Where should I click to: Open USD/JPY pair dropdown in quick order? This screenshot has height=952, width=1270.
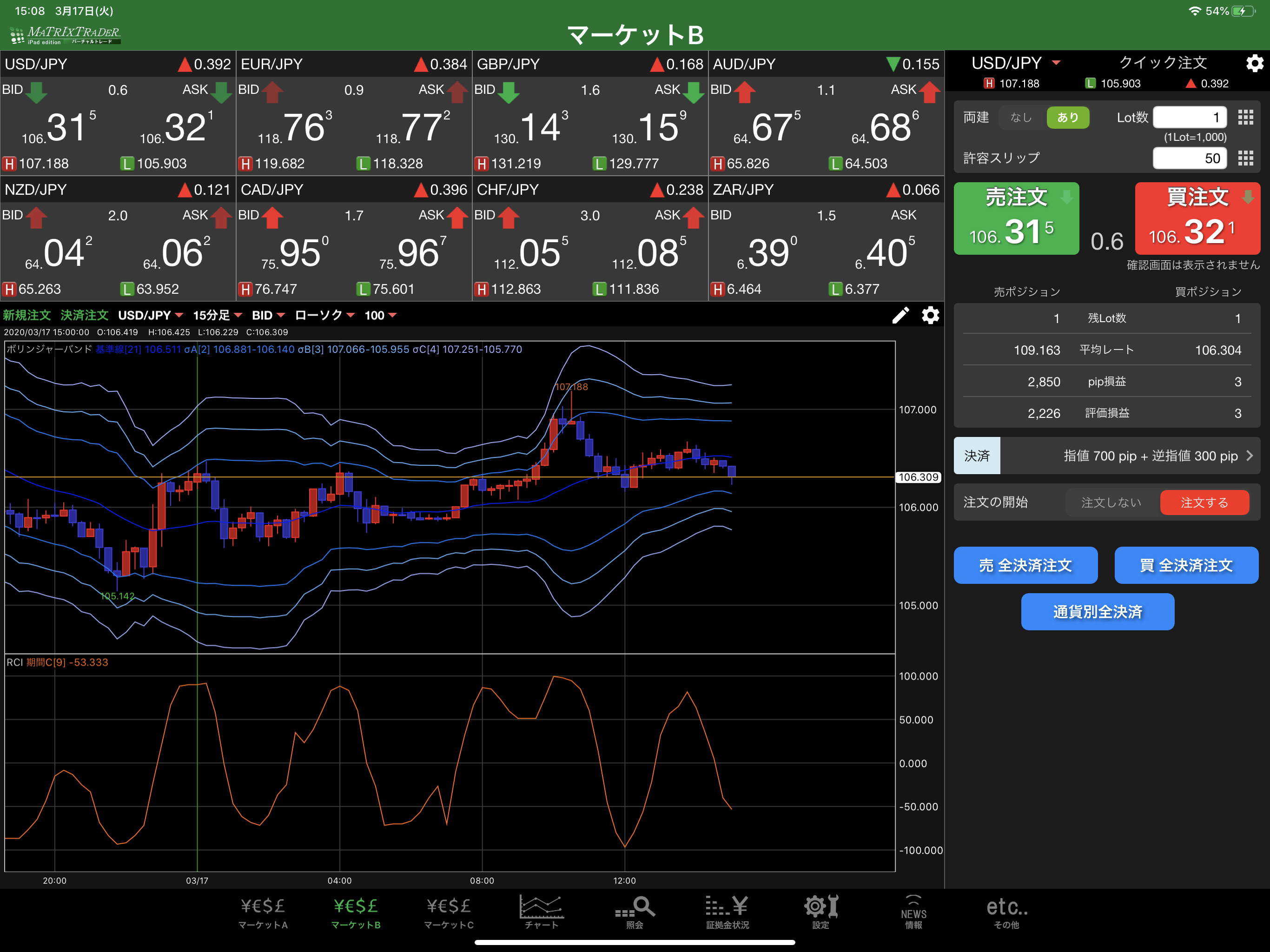1015,63
